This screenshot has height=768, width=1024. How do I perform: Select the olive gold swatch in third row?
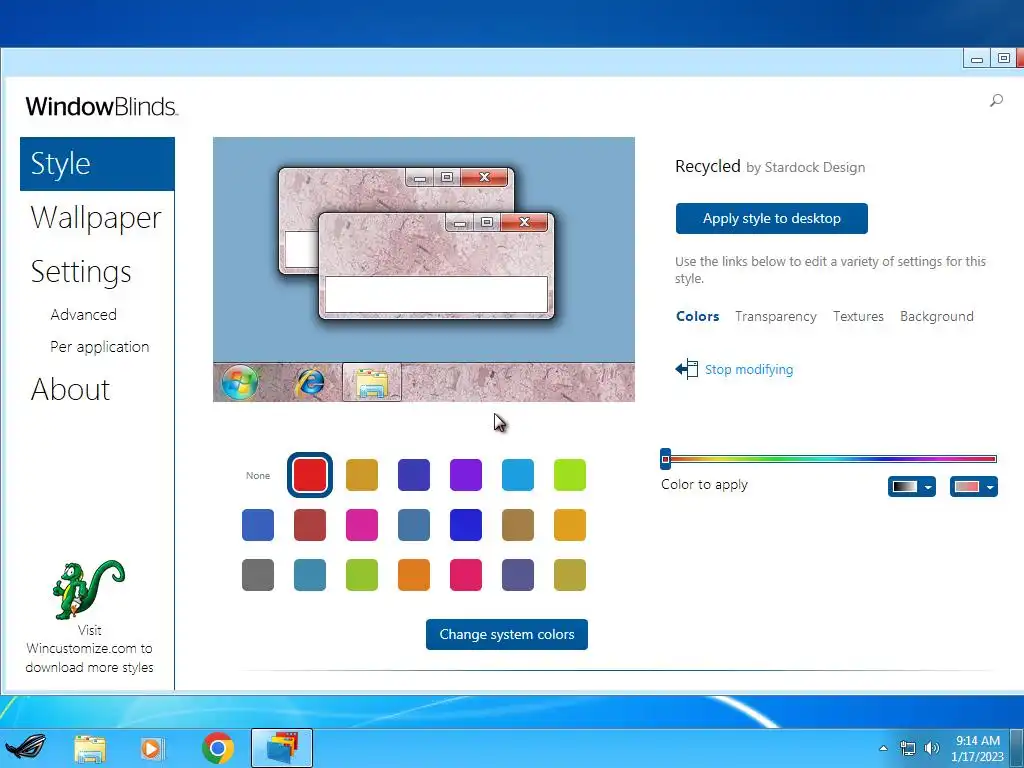569,575
